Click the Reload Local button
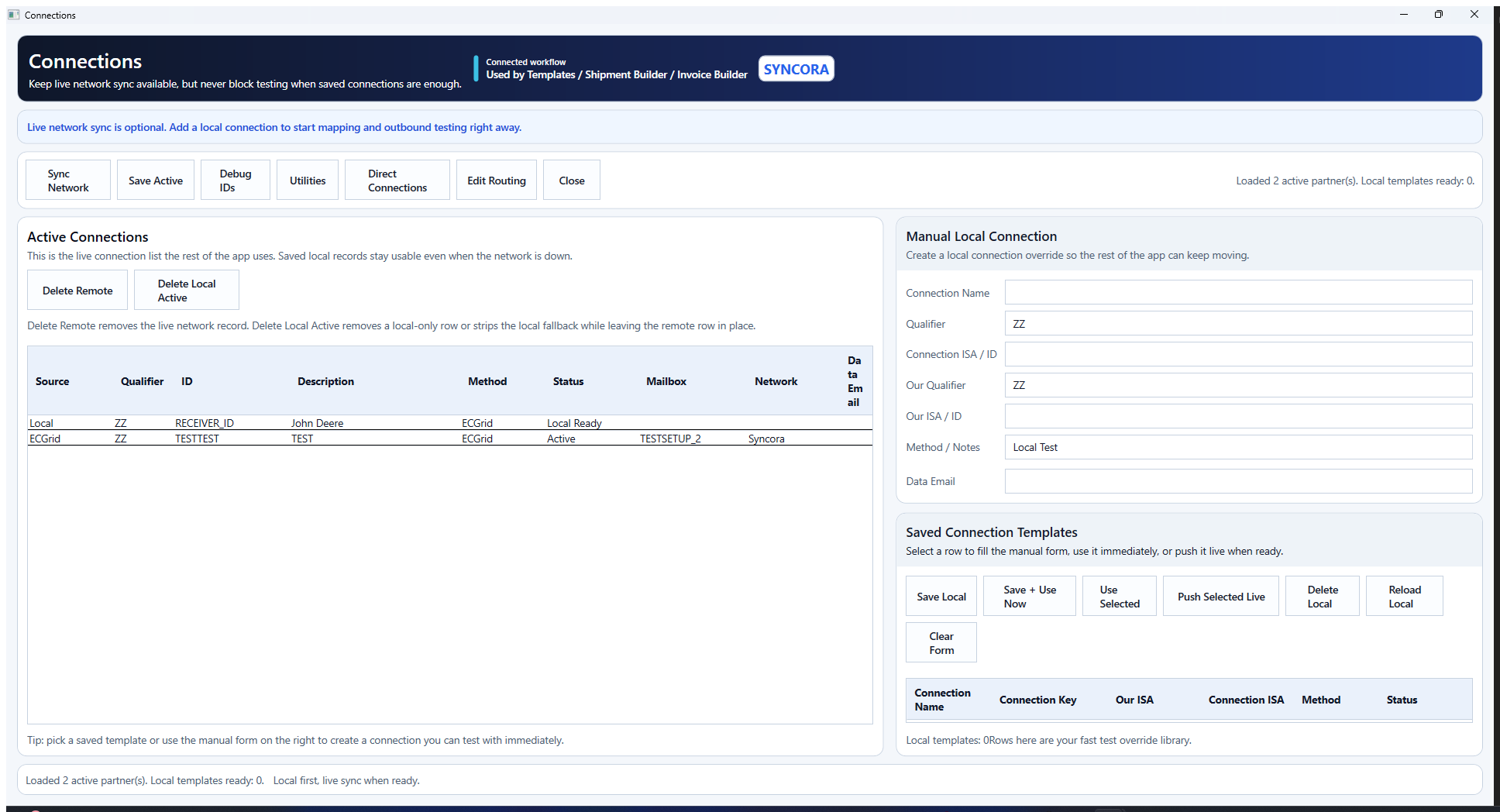 [x=1403, y=597]
